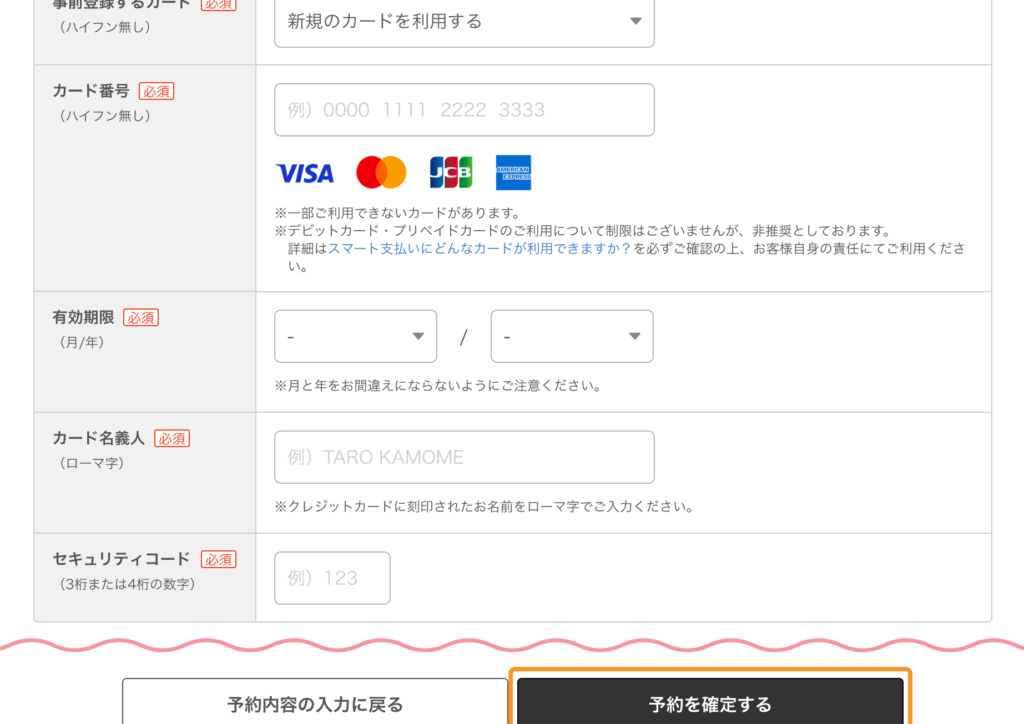Click the 有効期限 field label

(x=83, y=318)
